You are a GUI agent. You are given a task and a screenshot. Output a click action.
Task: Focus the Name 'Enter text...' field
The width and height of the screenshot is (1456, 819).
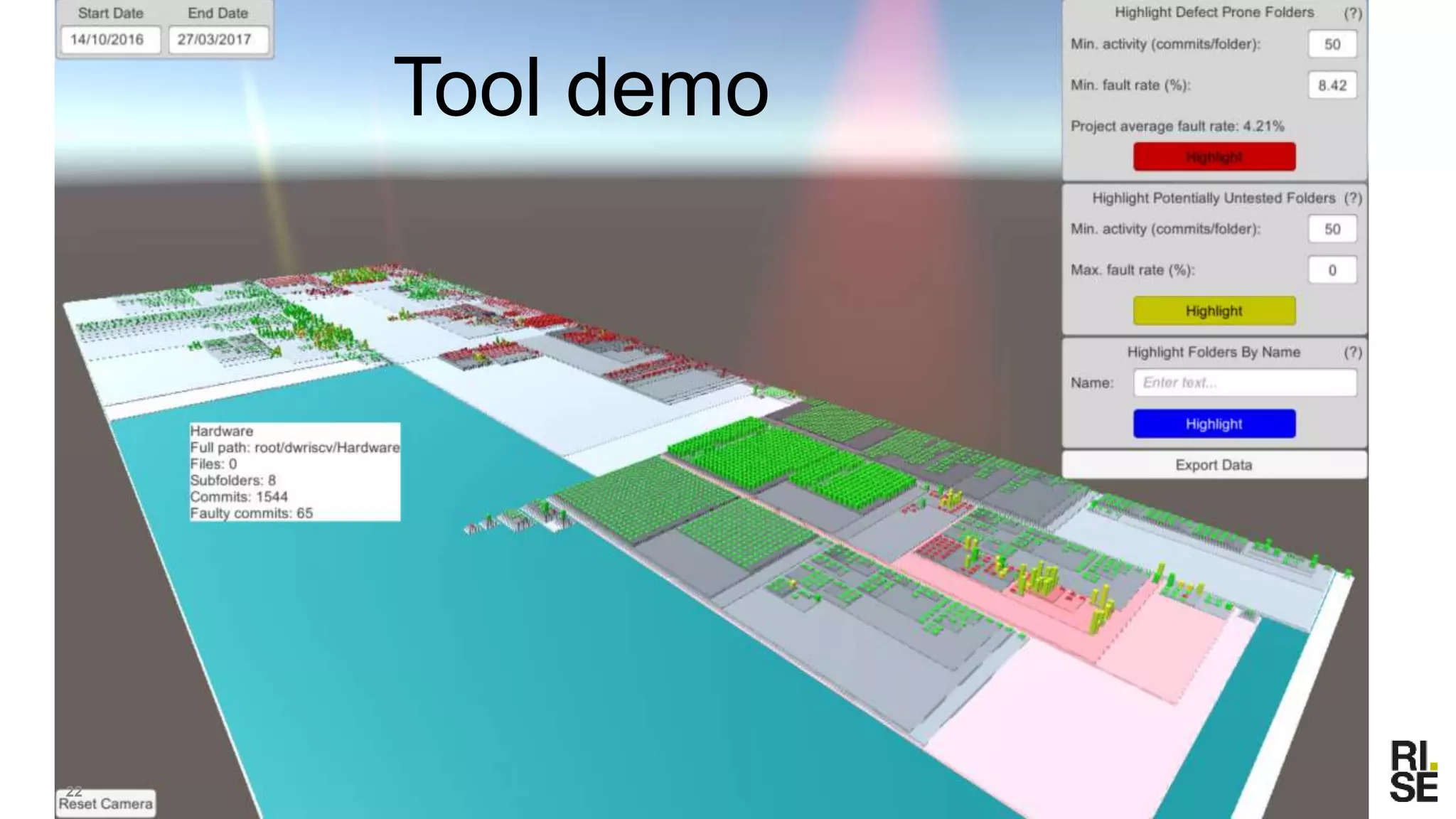[x=1245, y=382]
